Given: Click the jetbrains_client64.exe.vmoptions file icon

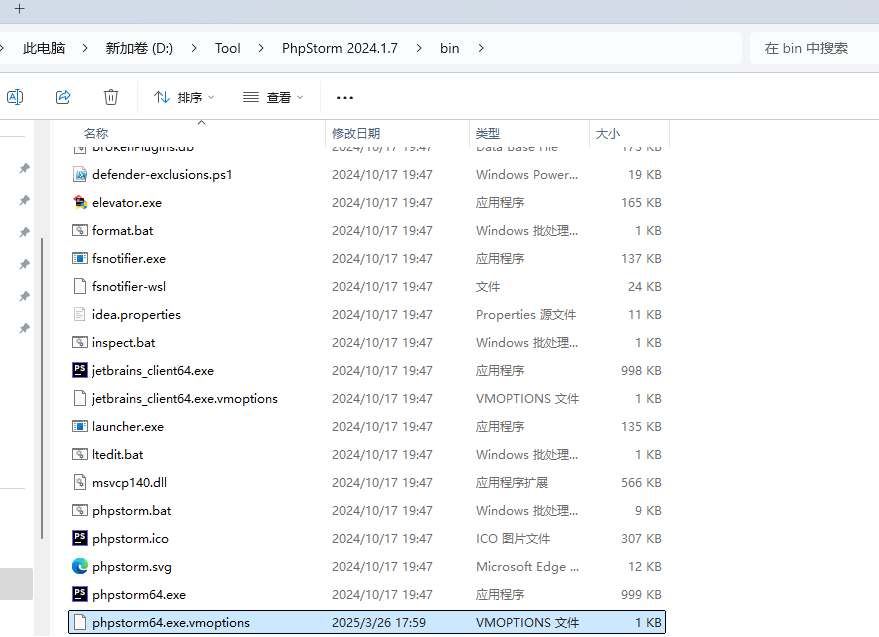Looking at the screenshot, I should click(x=80, y=399).
